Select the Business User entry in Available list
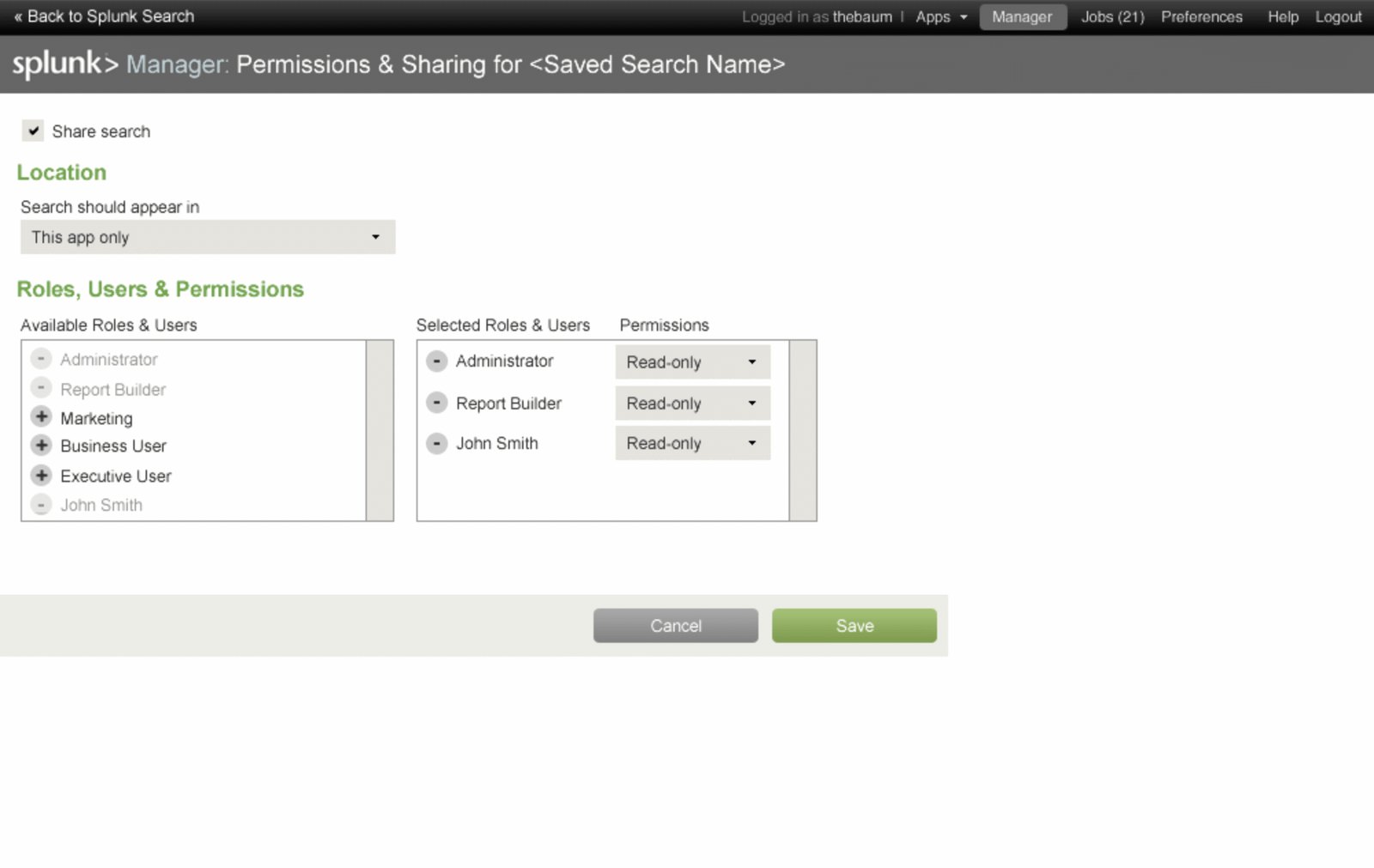The height and width of the screenshot is (868, 1374). click(113, 446)
